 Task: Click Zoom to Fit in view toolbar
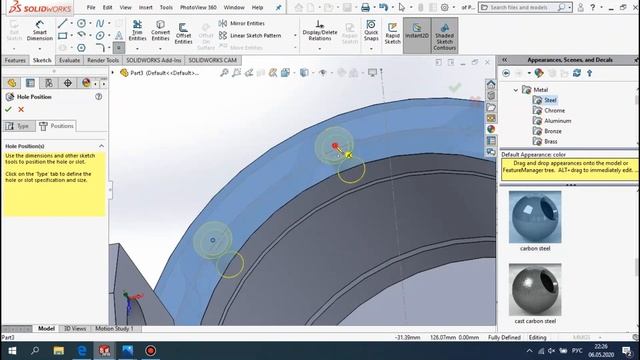pyautogui.click(x=224, y=73)
